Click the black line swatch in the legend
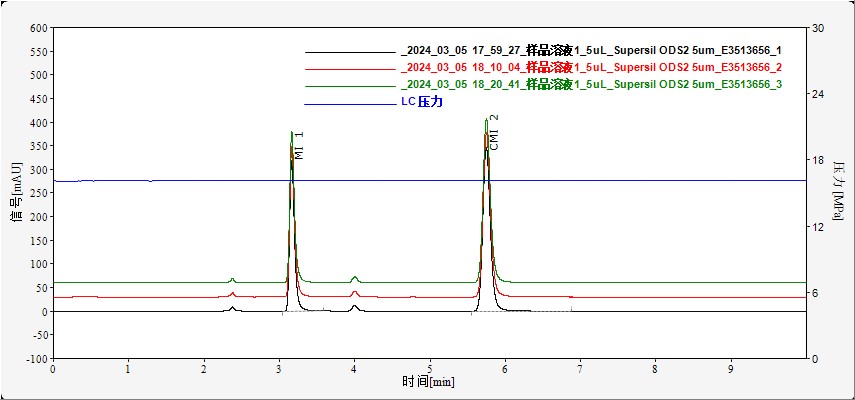Viewport: 855px width, 400px height. 349,51
